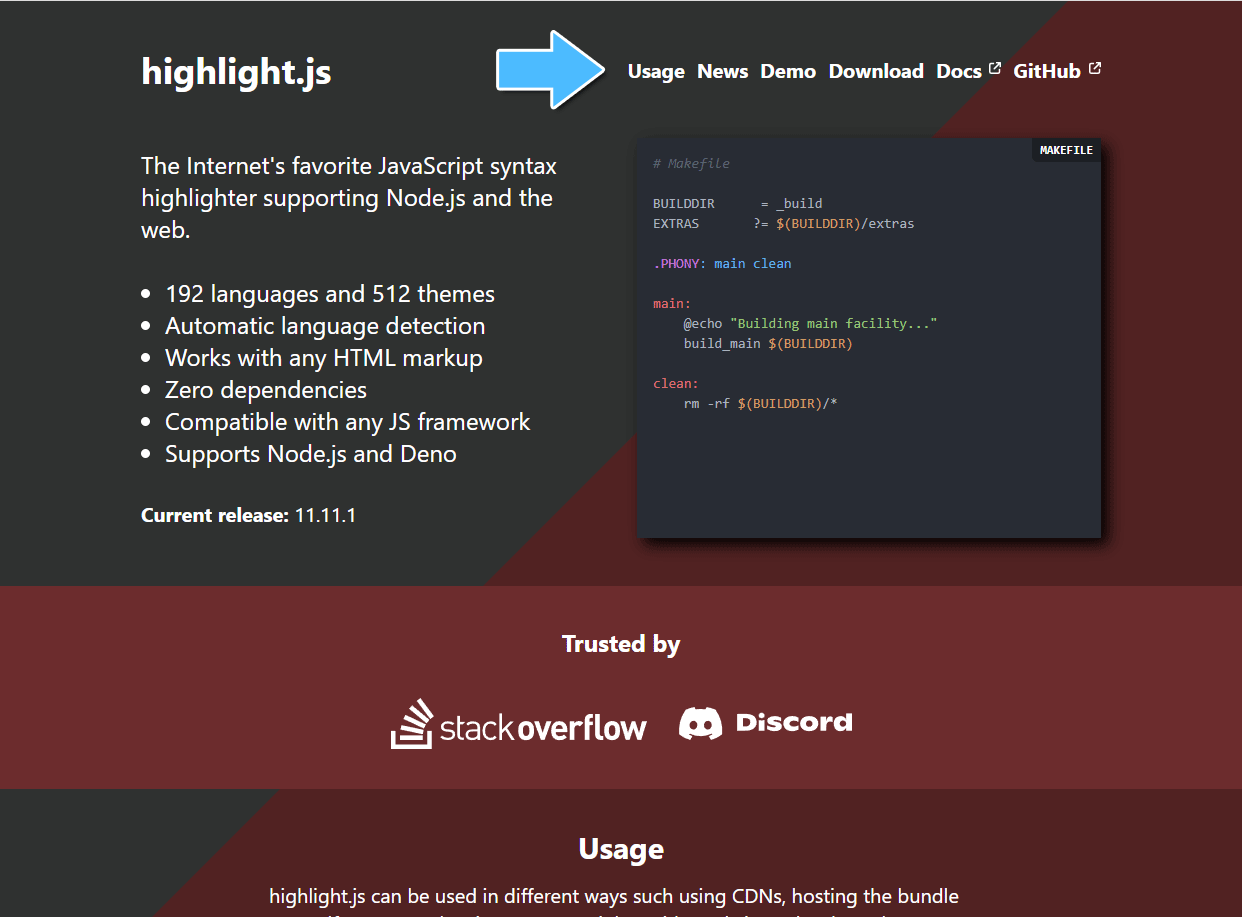Click 'Compatible with any JS framework' bullet
The image size is (1242, 917).
[348, 422]
